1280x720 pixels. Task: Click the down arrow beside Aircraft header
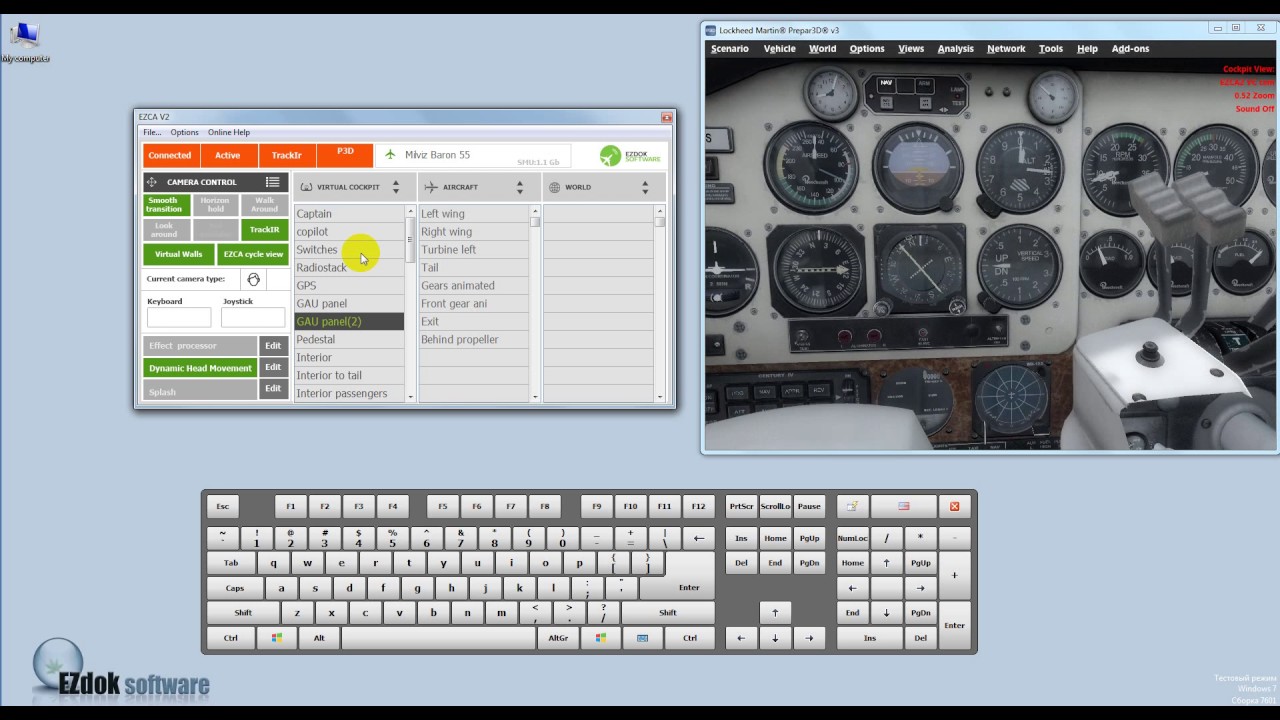click(520, 191)
